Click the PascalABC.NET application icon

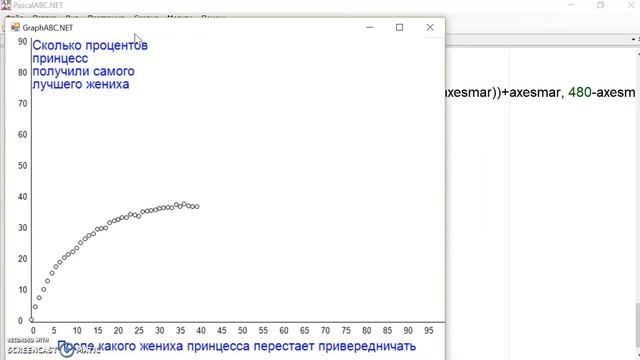pyautogui.click(x=6, y=5)
